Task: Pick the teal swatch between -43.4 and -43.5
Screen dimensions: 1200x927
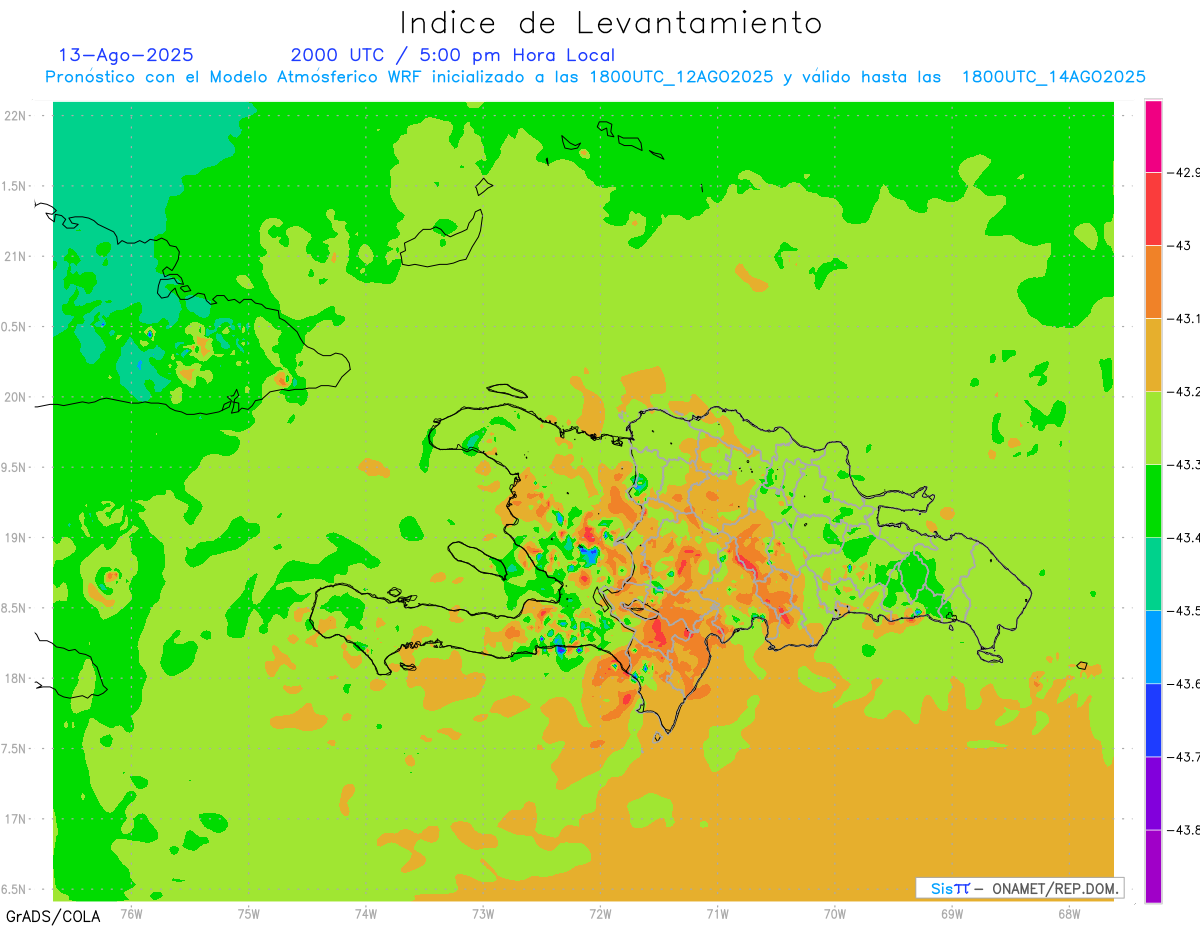Action: pyautogui.click(x=1153, y=573)
